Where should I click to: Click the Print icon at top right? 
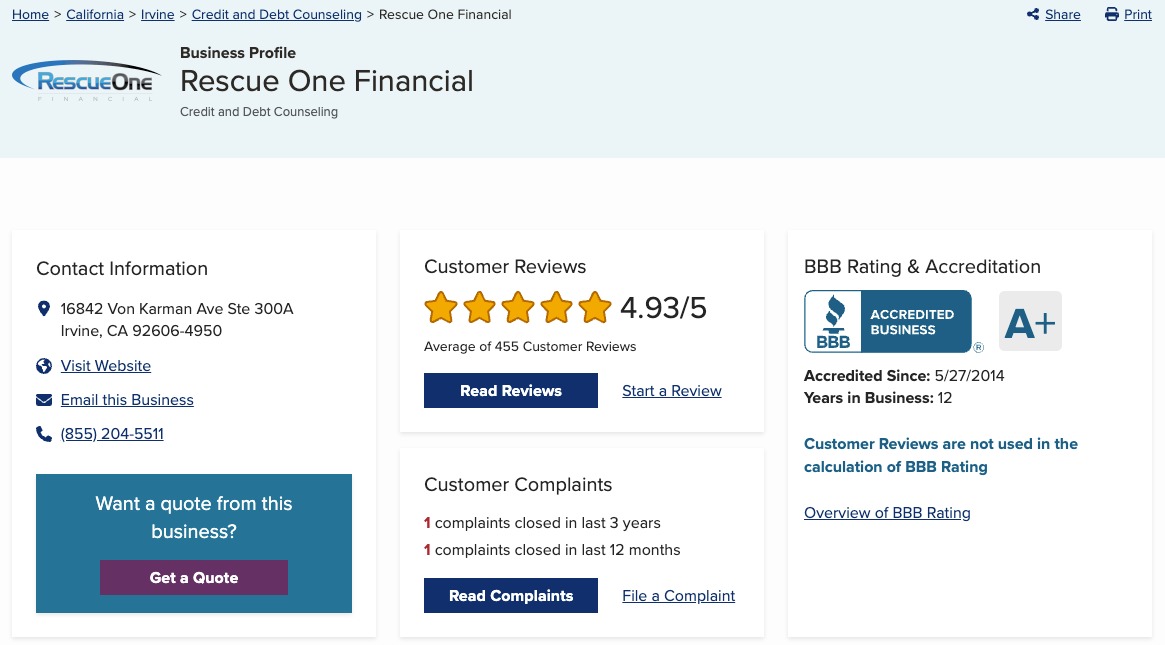(x=1111, y=15)
